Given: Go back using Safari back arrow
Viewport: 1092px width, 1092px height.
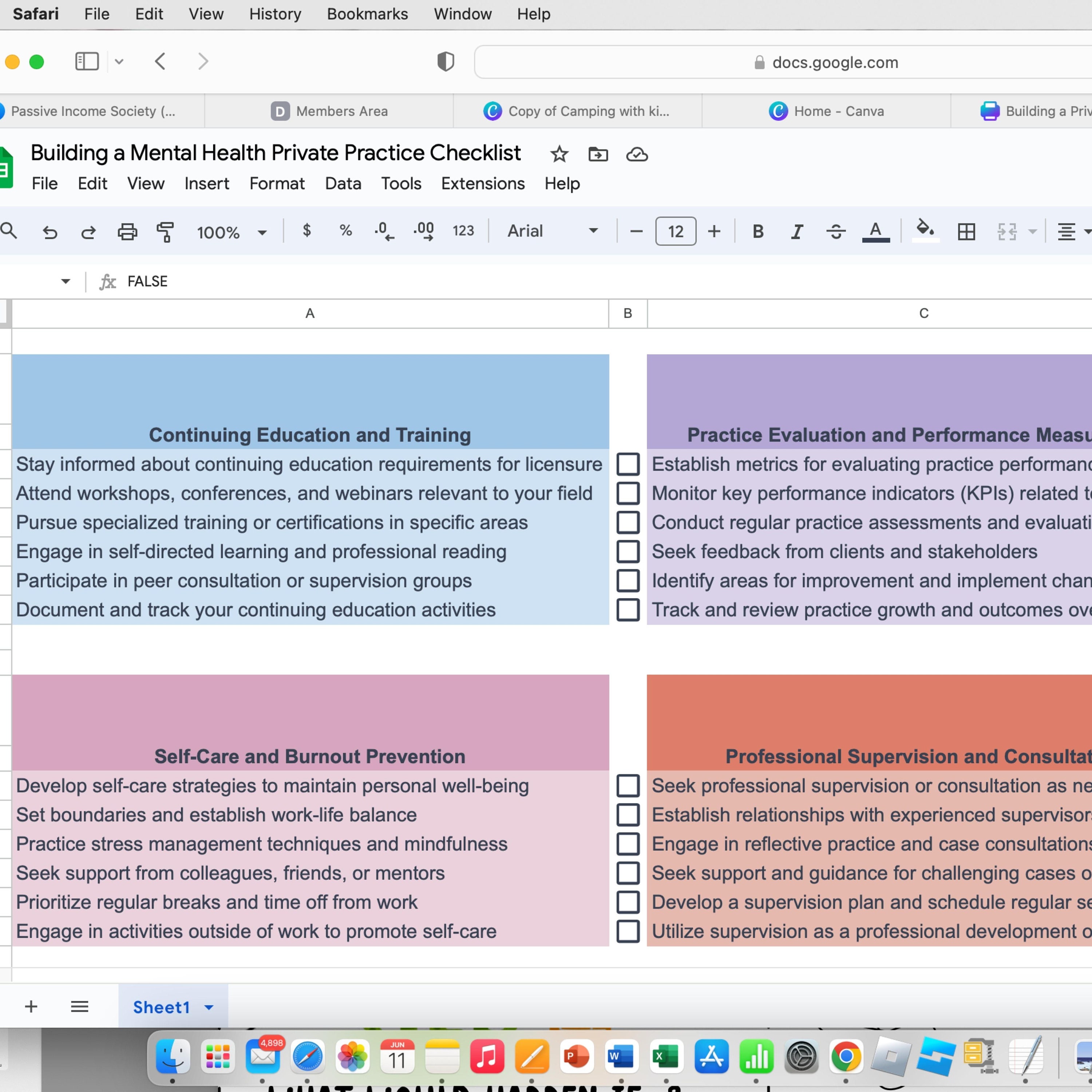Looking at the screenshot, I should [161, 61].
